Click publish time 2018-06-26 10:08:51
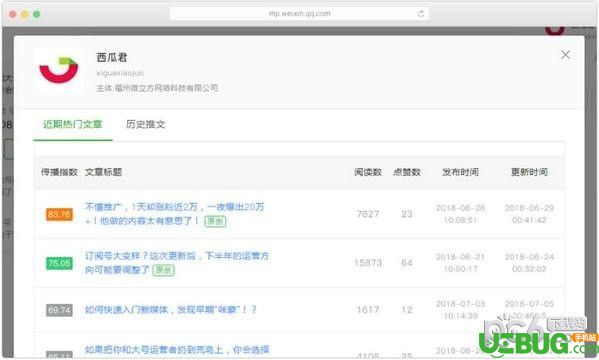 click(460, 214)
